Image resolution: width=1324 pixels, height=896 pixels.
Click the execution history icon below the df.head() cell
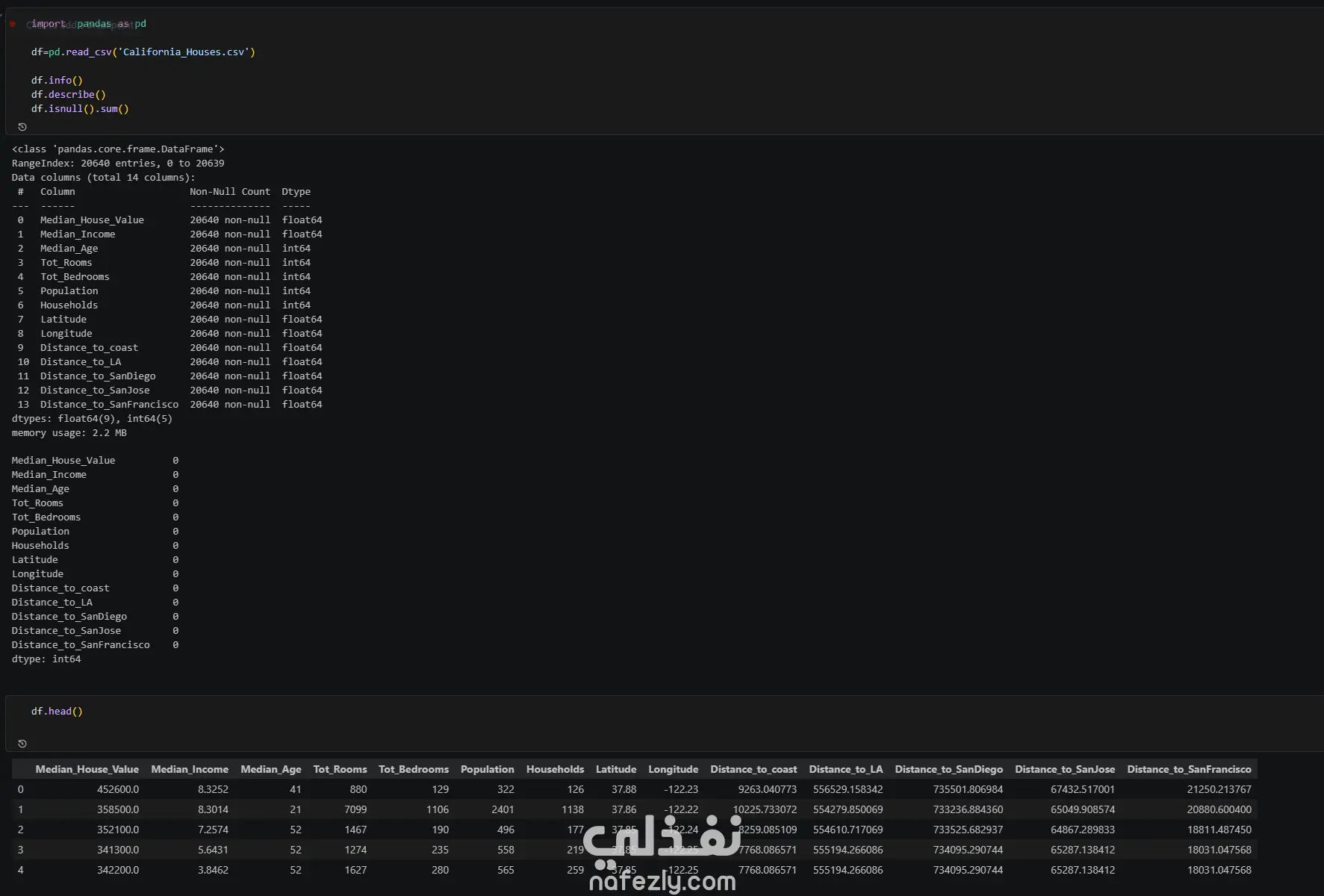click(x=22, y=744)
